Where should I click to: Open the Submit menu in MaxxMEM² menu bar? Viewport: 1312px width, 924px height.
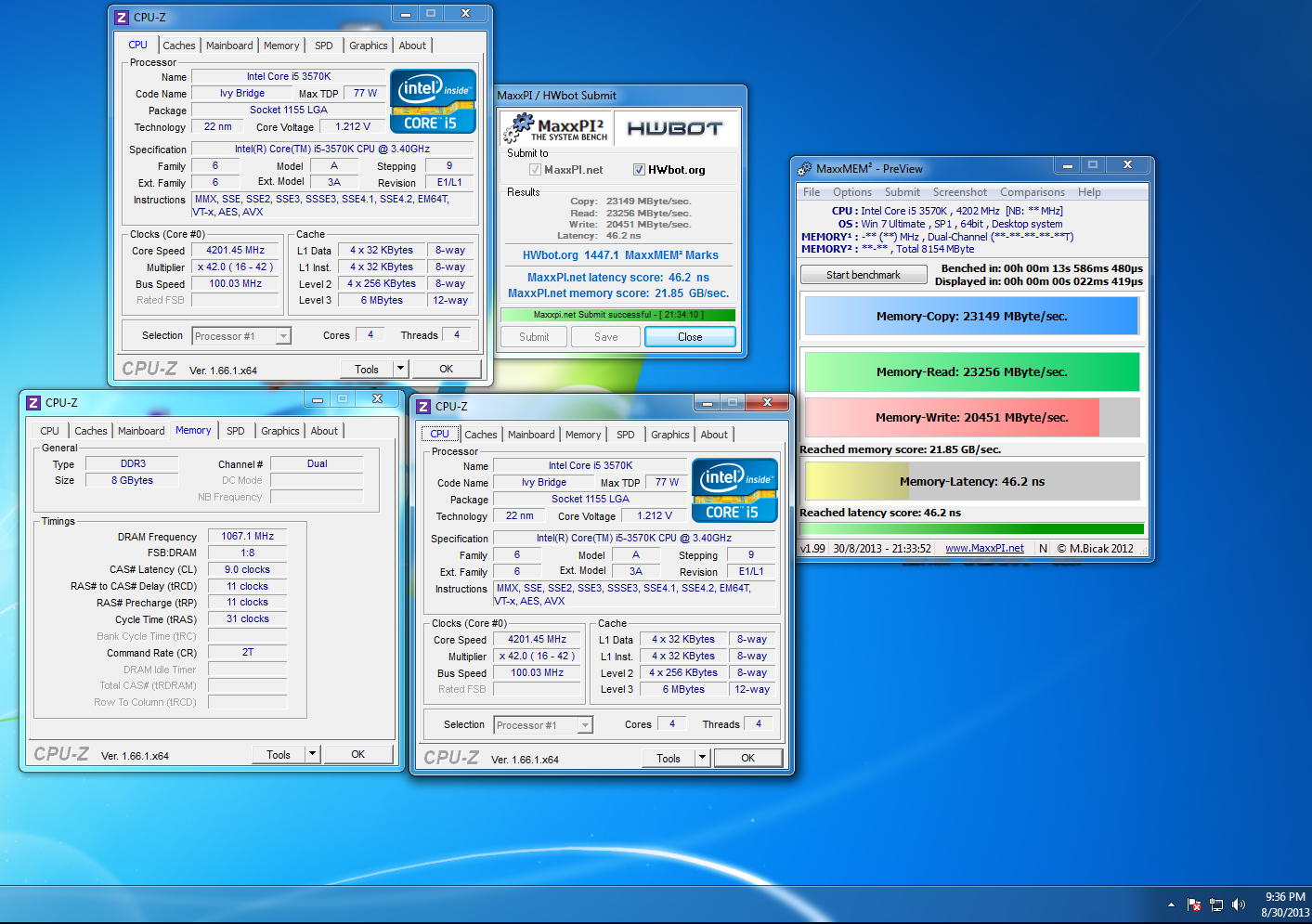coord(903,192)
